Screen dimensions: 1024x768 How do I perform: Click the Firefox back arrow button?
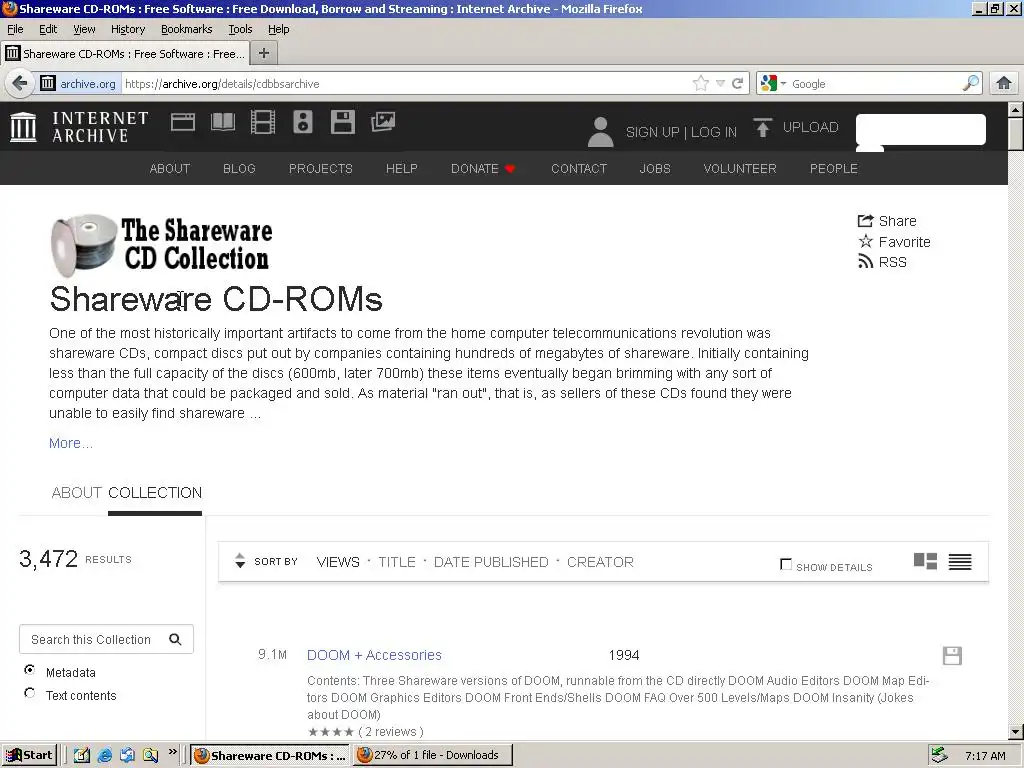(20, 84)
